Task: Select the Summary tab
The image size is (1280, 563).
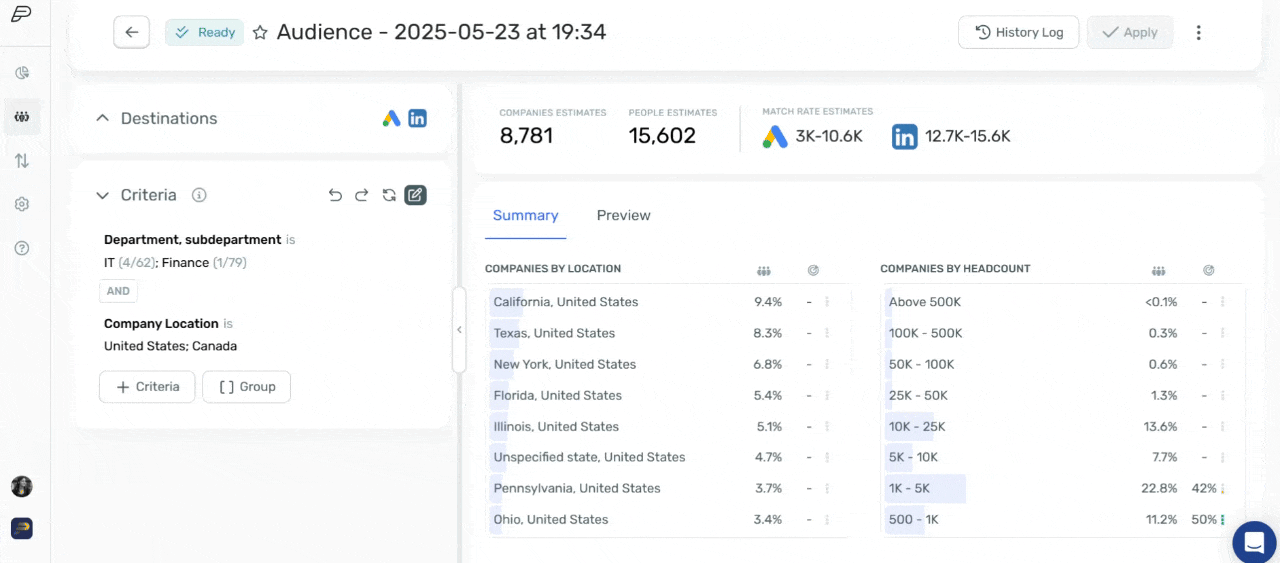Action: coord(525,215)
